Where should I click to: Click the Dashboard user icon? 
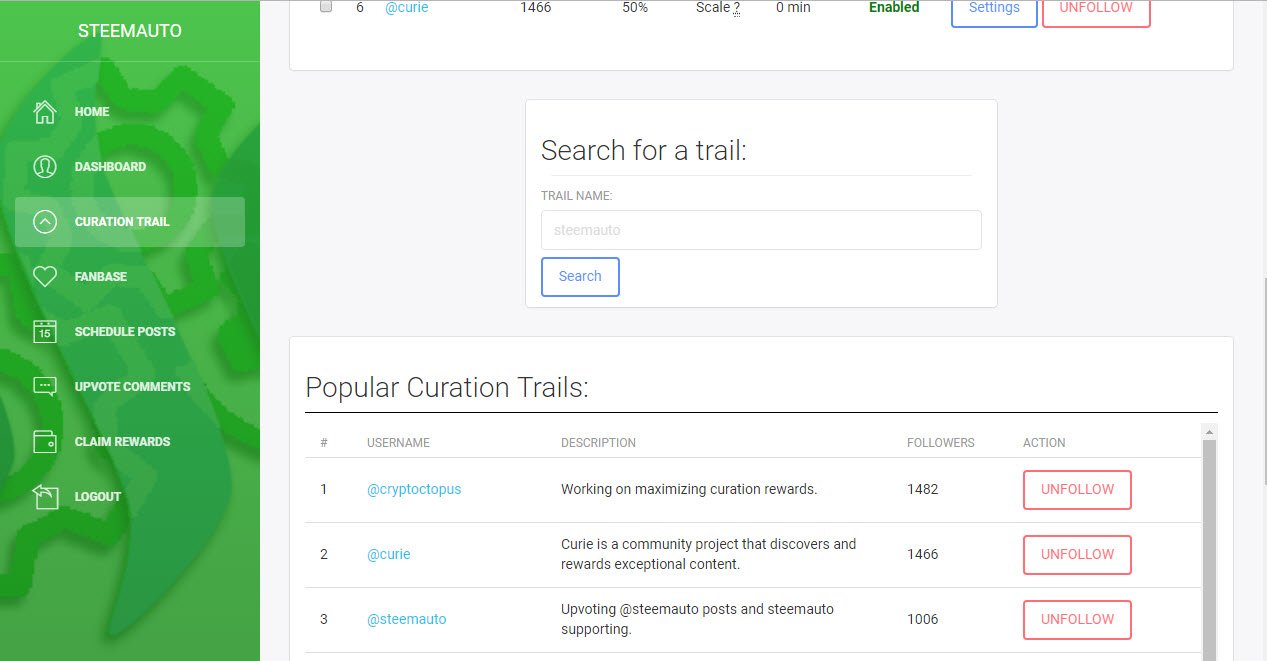[45, 167]
